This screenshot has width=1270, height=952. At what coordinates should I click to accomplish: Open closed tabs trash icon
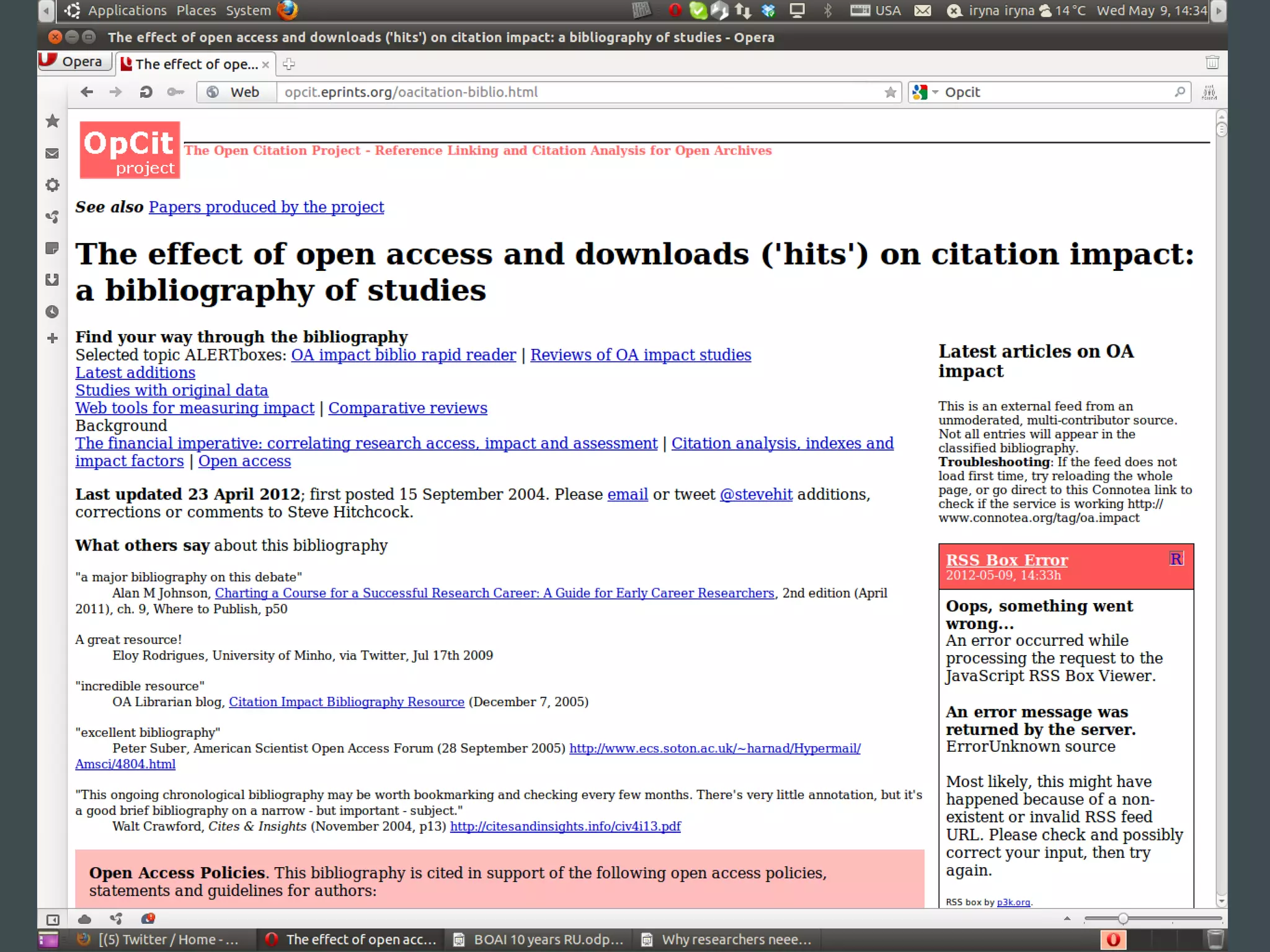tap(1212, 63)
